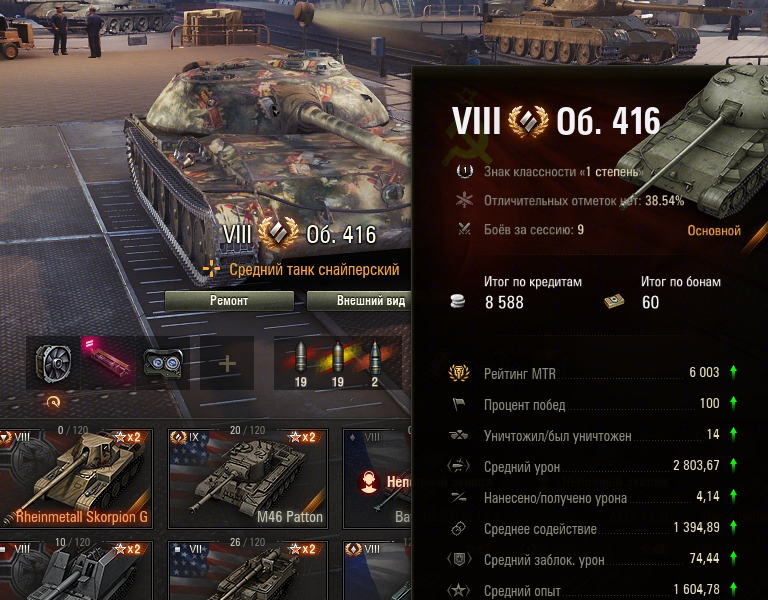Open the pink gun rammer equipment slot
768x600 pixels.
108,363
